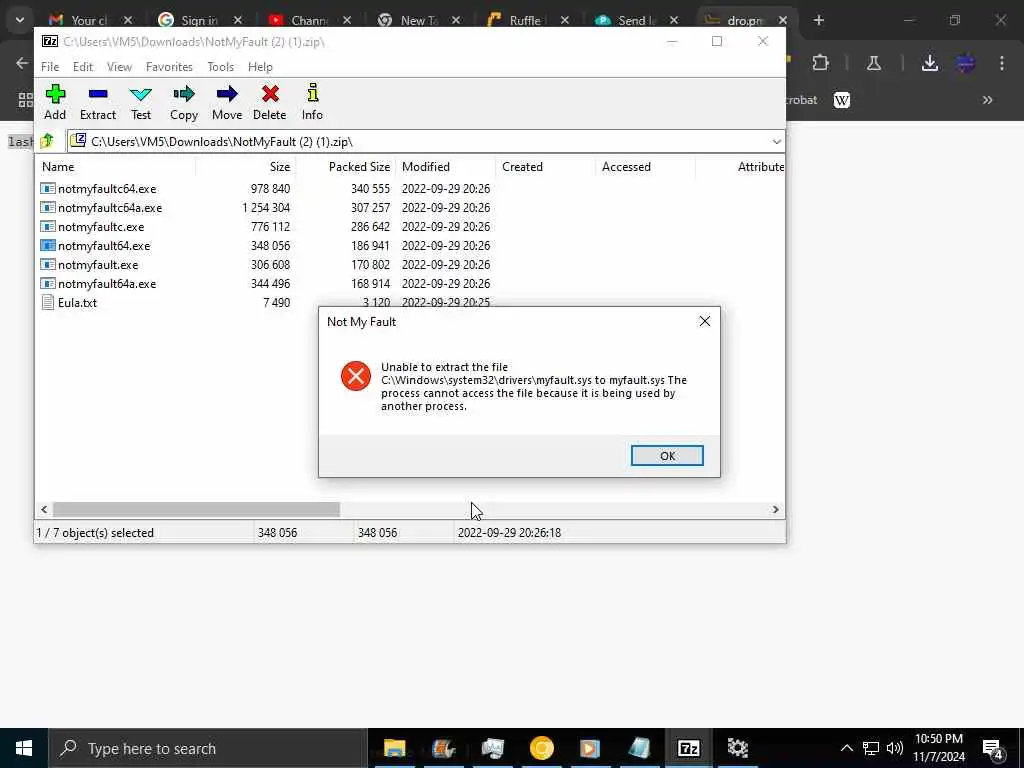Click the horizontal scrollbar thumb
This screenshot has height=768, width=1024.
pos(196,509)
